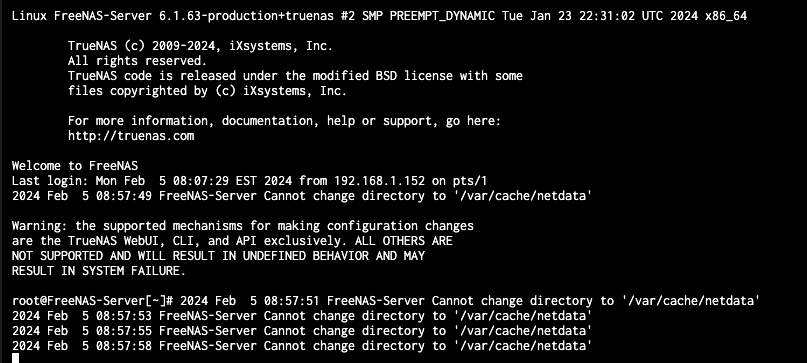Click the 'pts/1' text in login line
The height and width of the screenshot is (363, 807).
click(x=469, y=181)
